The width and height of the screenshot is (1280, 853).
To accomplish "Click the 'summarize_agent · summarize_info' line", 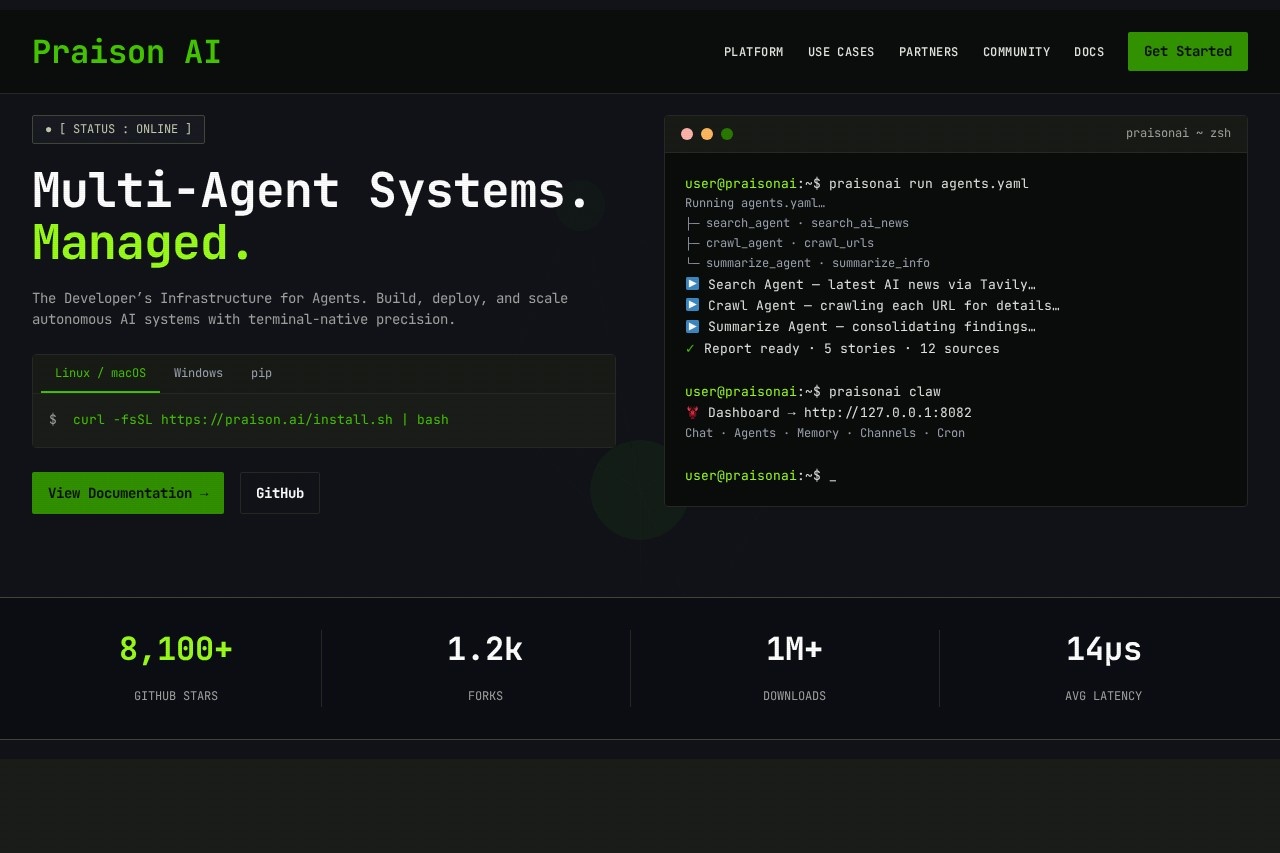I will coord(807,263).
